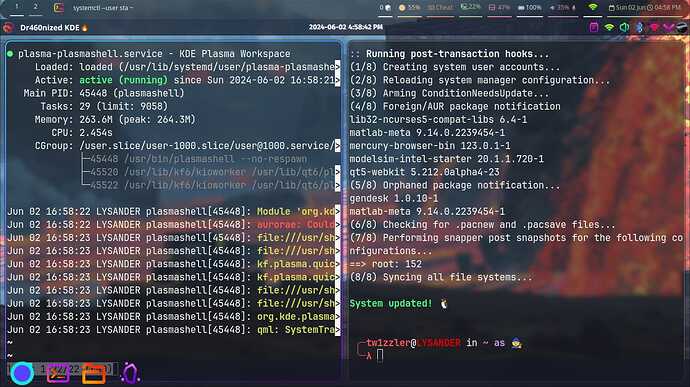Open the magenta clipboard tray icon
690x387 pixels.
(594, 27)
